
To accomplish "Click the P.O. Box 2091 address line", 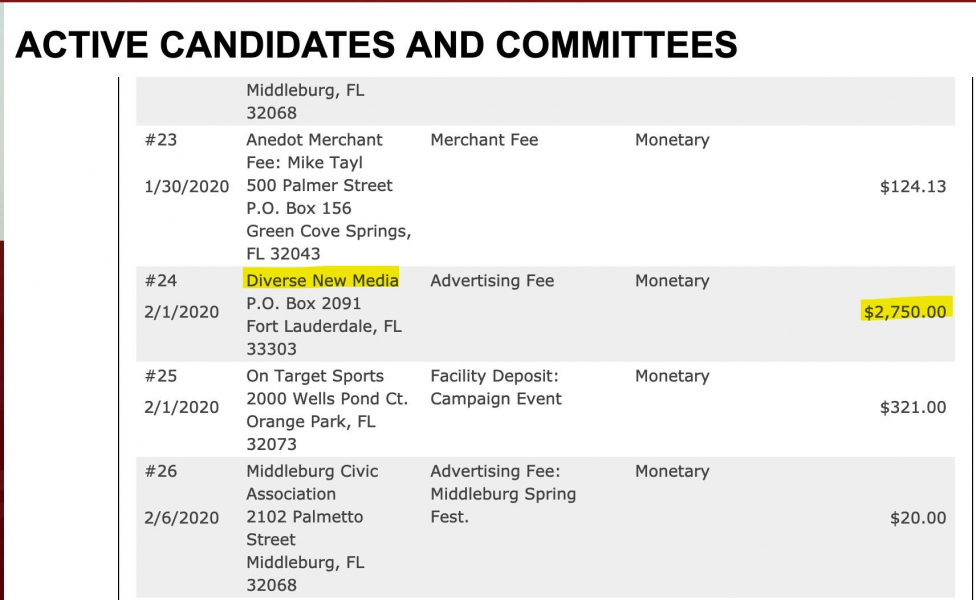I will 303,303.
